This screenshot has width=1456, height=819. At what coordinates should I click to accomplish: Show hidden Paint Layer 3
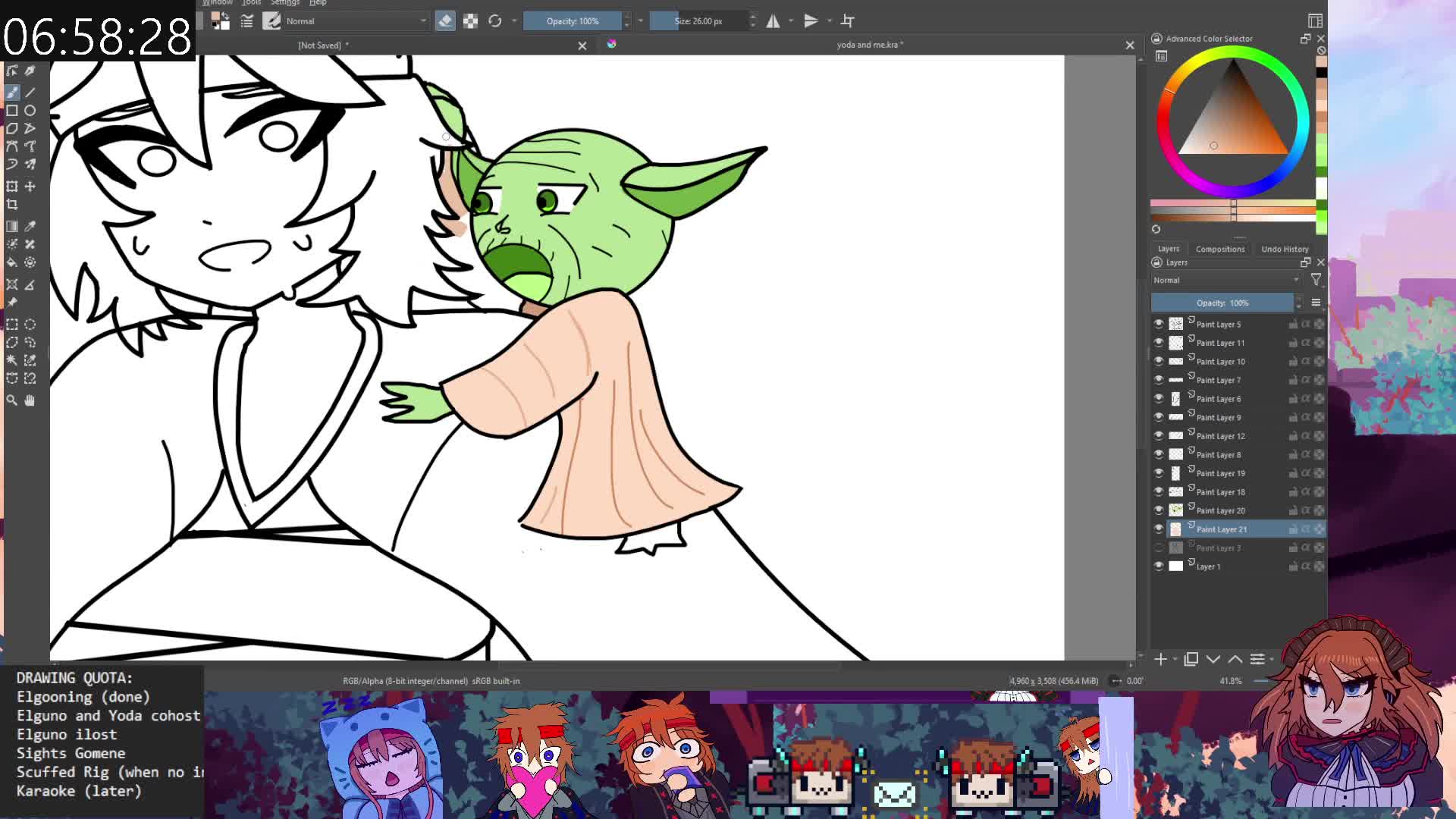pyautogui.click(x=1159, y=548)
